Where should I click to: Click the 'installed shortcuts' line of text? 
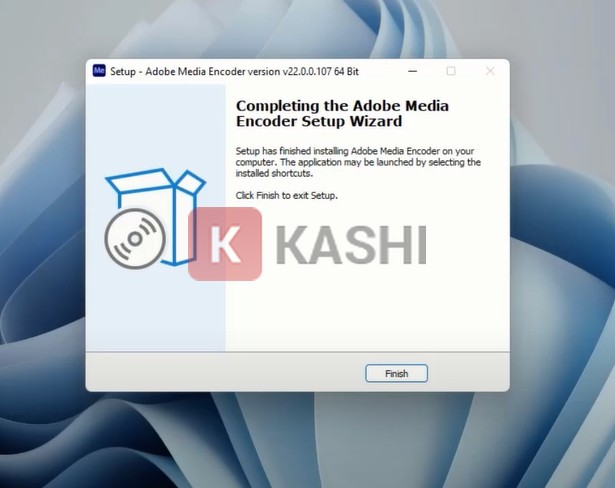click(x=274, y=173)
